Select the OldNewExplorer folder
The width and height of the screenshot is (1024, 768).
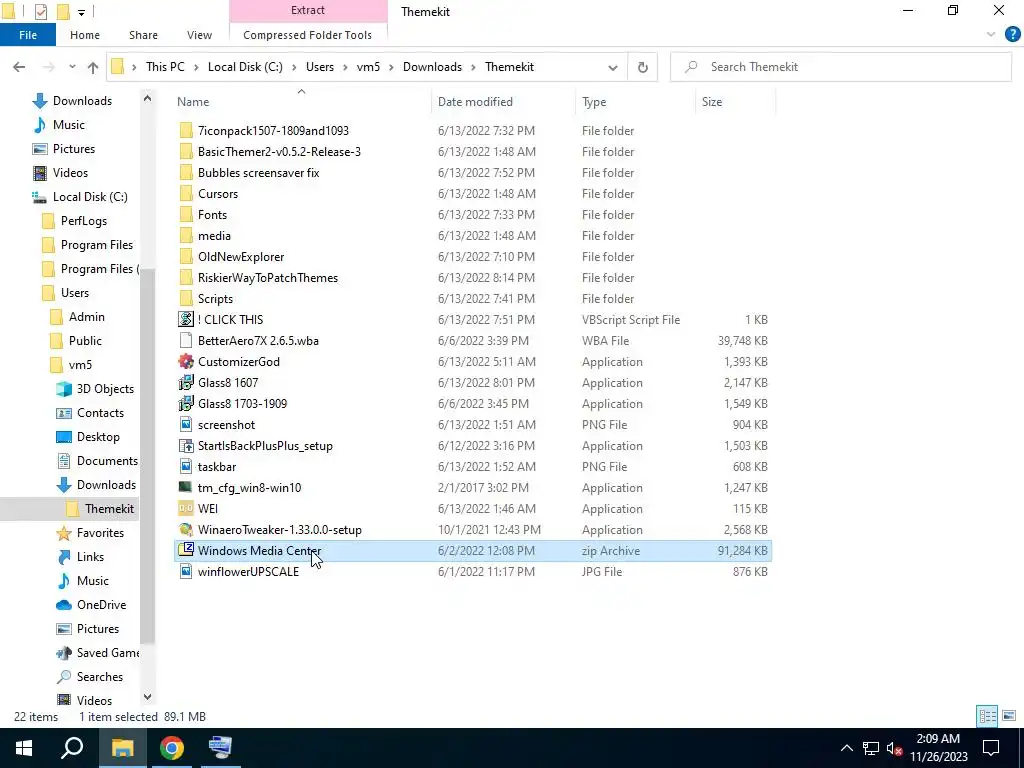(241, 257)
